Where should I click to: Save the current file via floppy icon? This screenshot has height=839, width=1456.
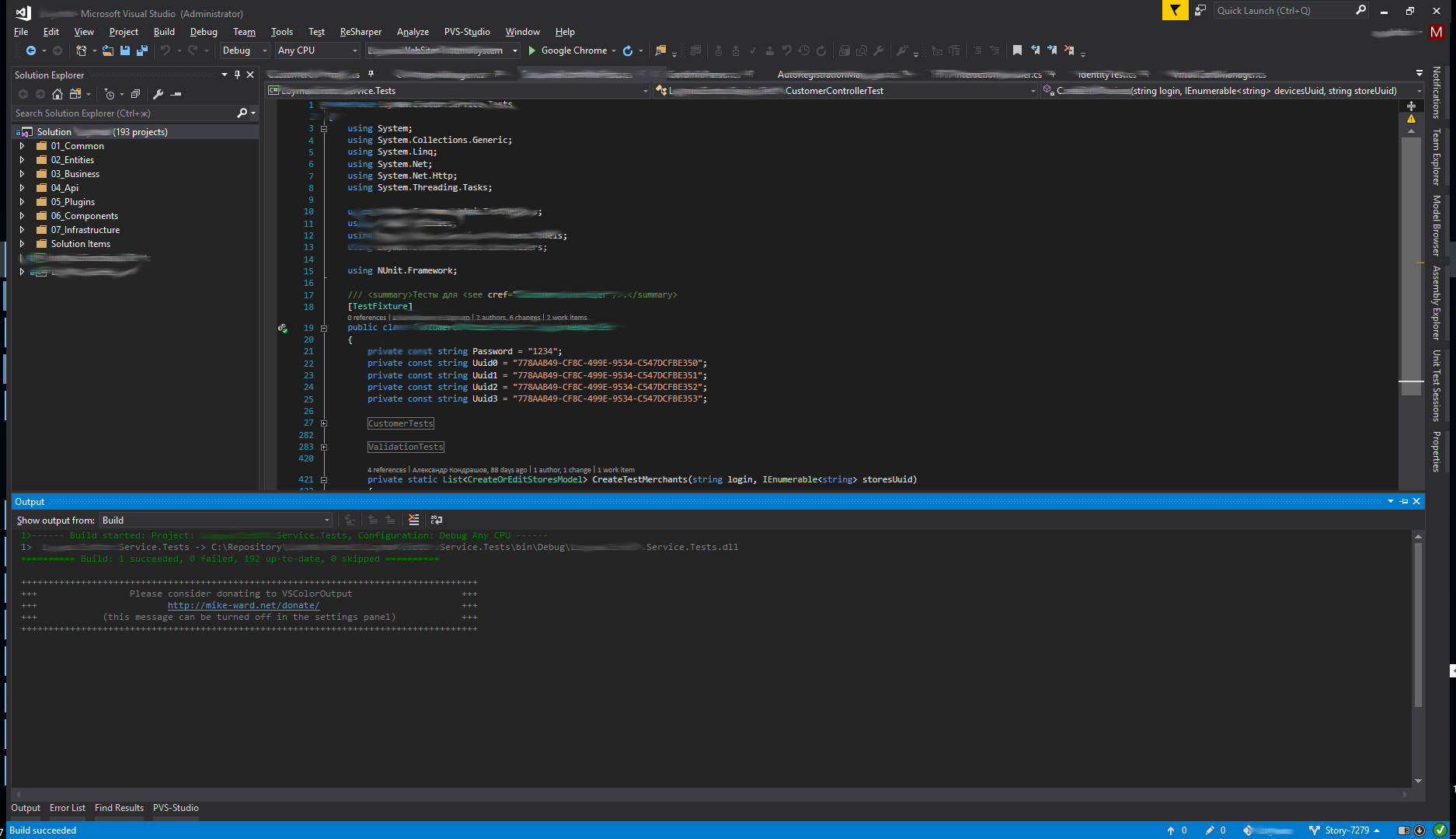pyautogui.click(x=125, y=50)
